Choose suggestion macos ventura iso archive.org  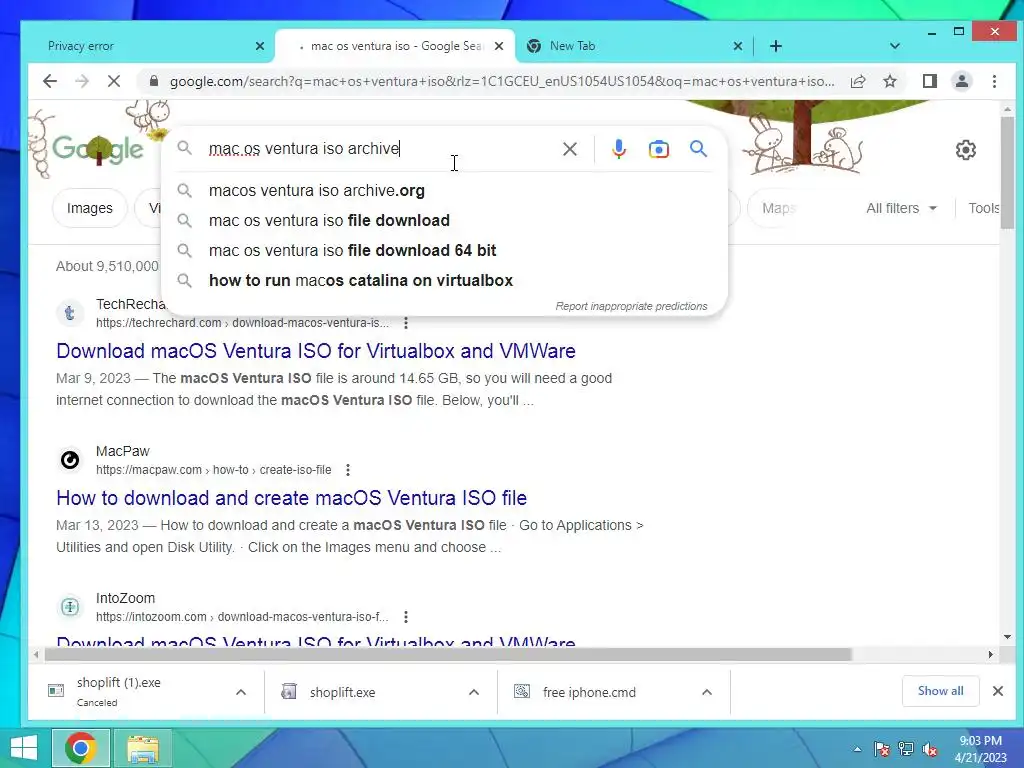[x=444, y=191]
